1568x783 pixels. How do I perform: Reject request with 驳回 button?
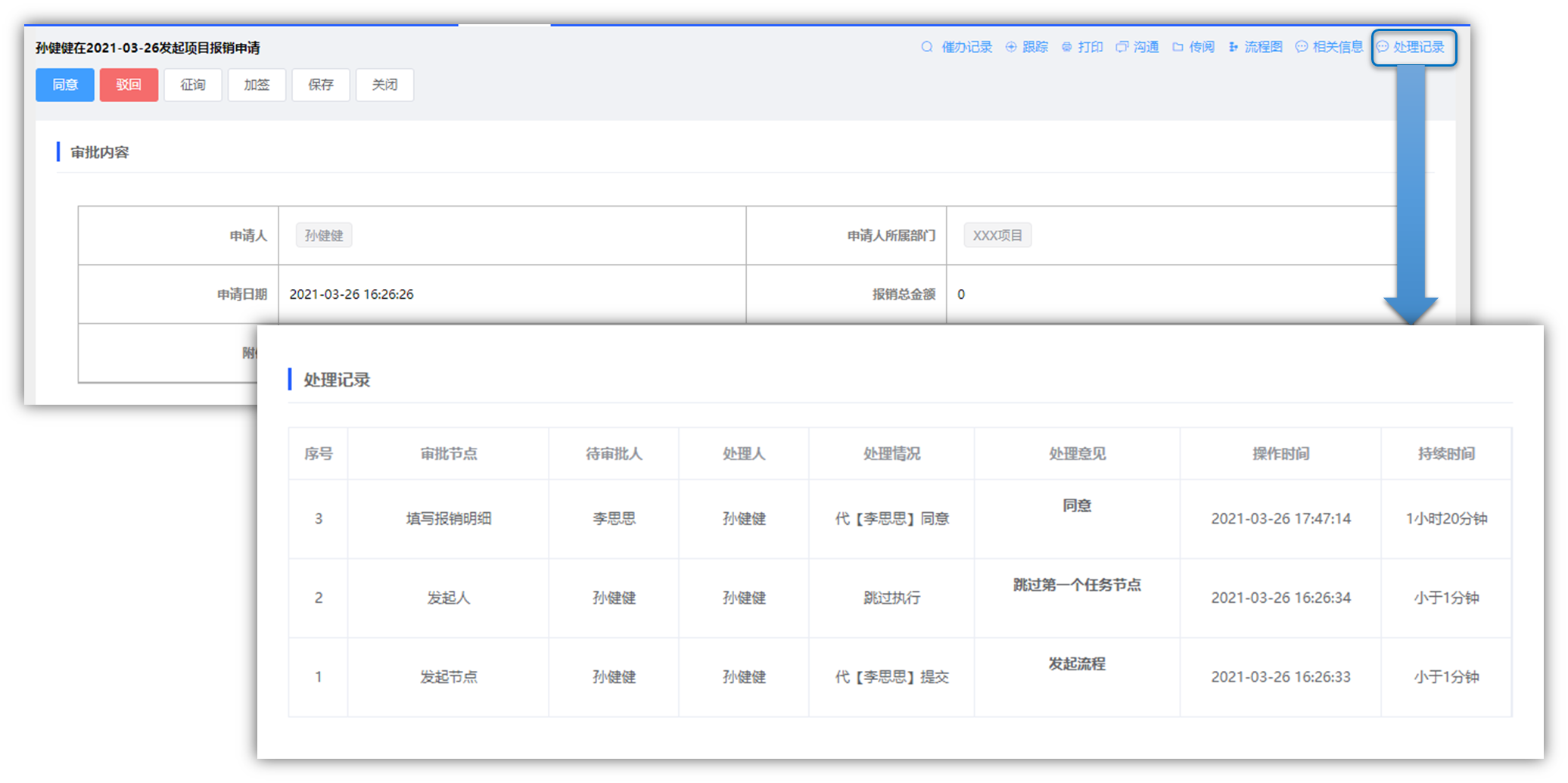(x=129, y=85)
